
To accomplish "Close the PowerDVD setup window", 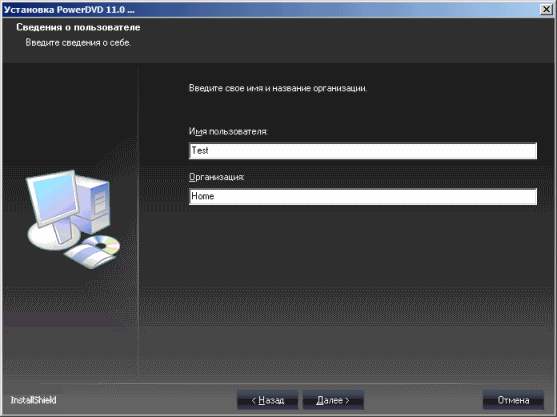I will [546, 9].
